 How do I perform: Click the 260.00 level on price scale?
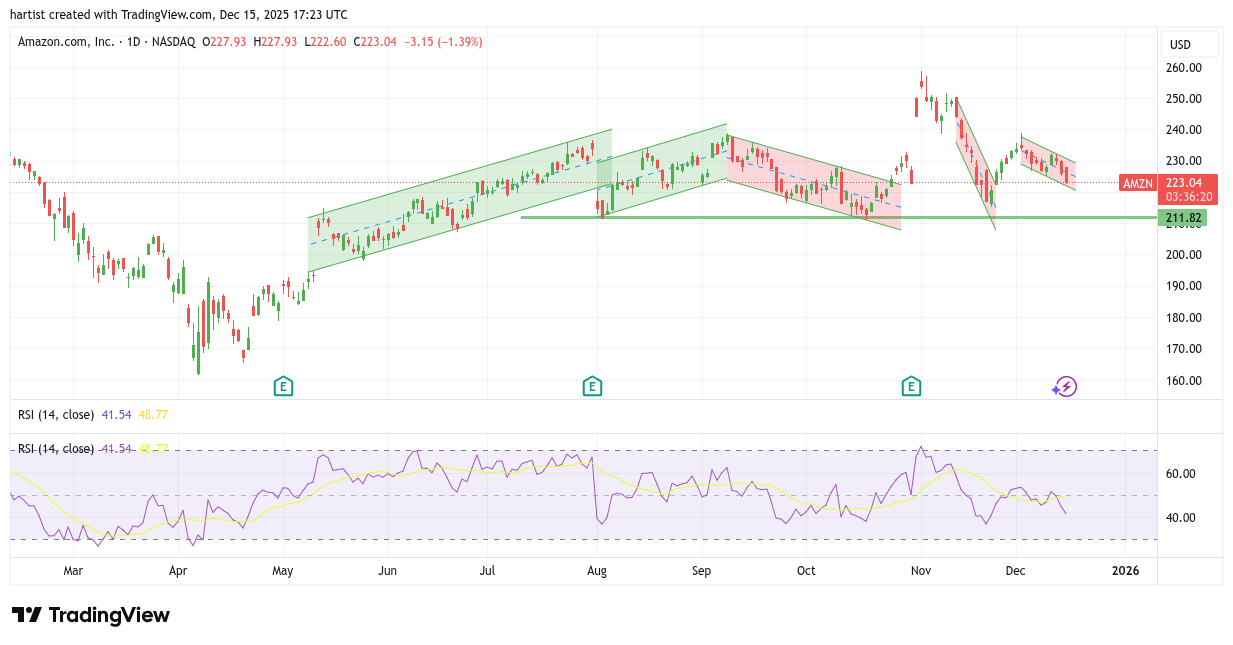1183,68
